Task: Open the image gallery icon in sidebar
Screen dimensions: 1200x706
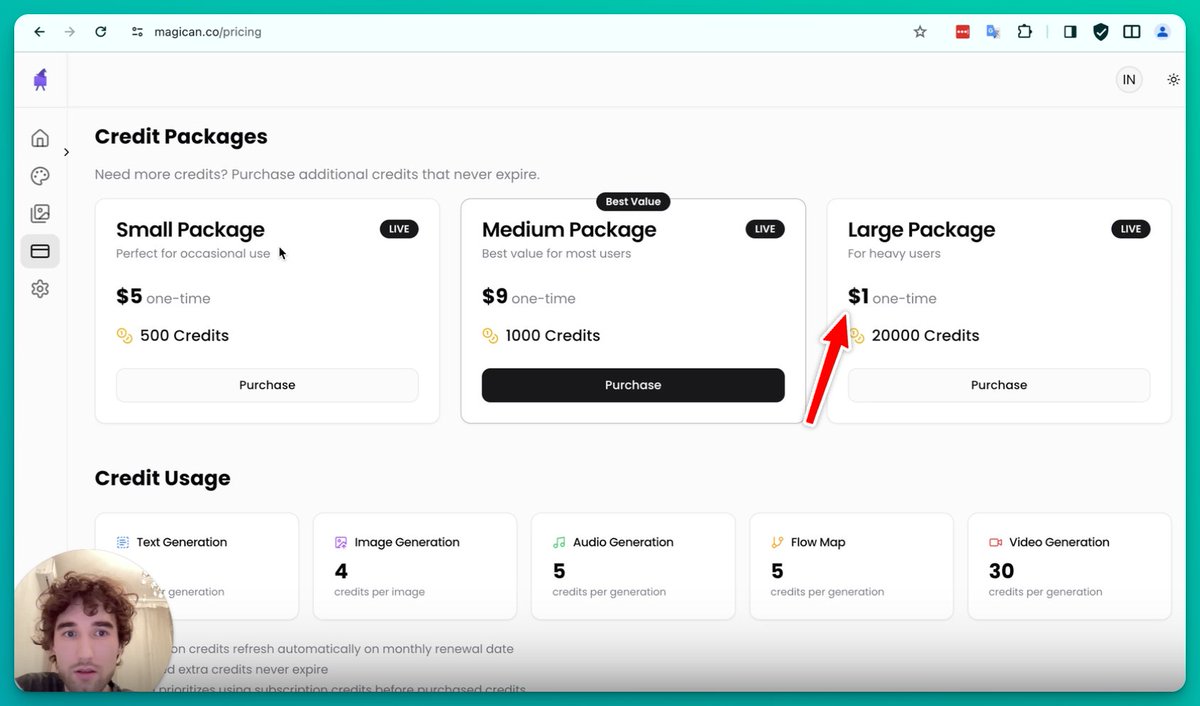Action: (x=40, y=213)
